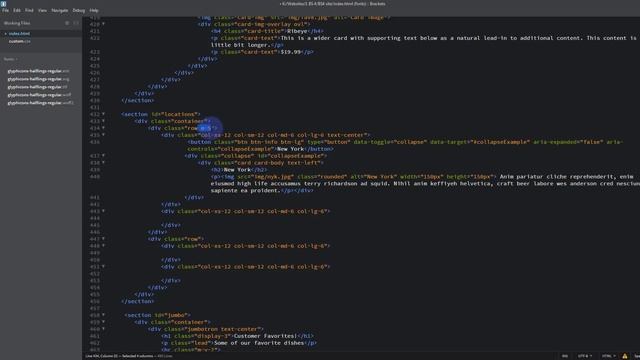Click the Brackets app icon in title bar
The height and width of the screenshot is (360, 640).
click(x=4, y=3)
